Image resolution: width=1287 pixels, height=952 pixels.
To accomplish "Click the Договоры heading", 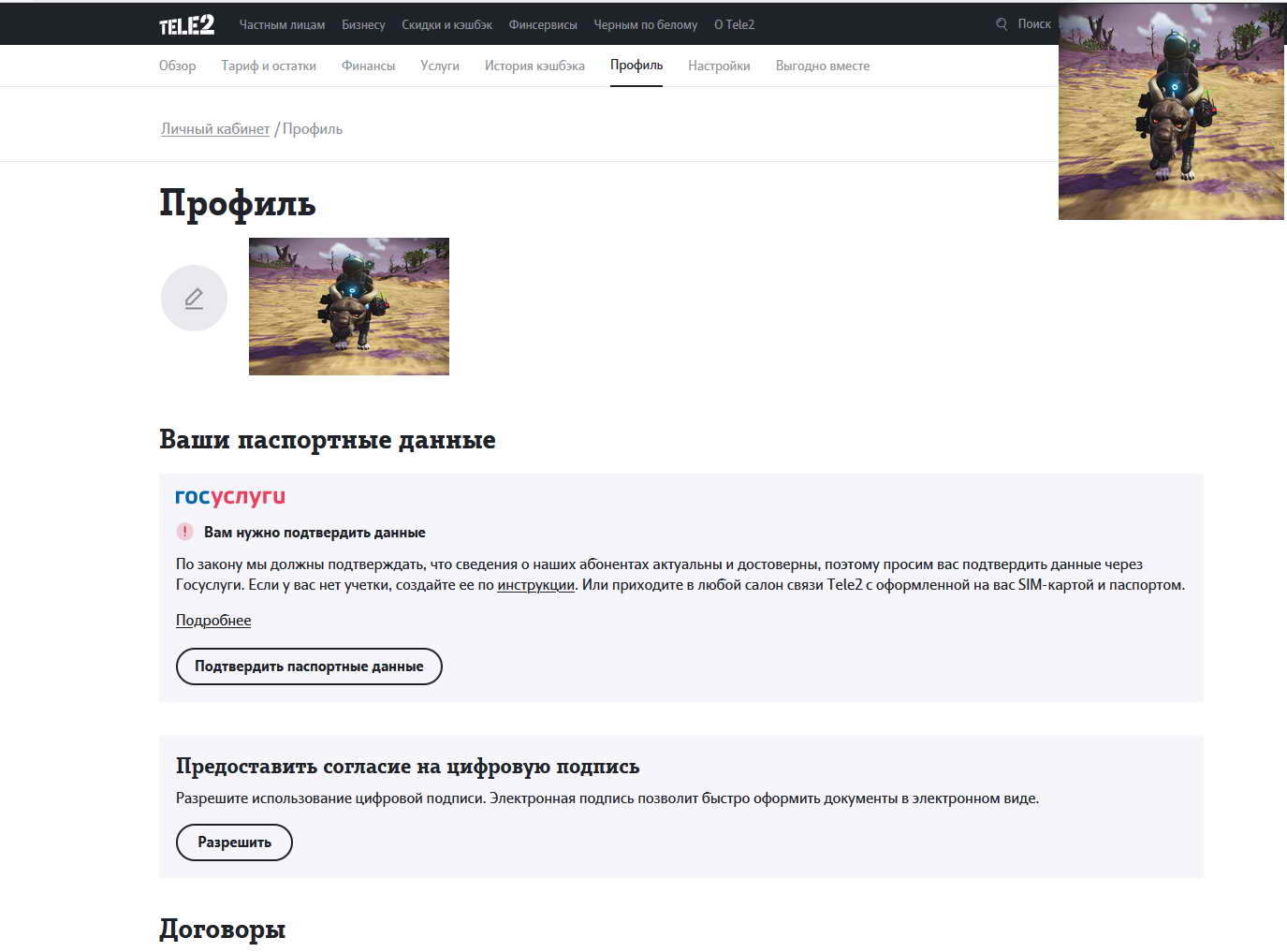I will tap(223, 930).
